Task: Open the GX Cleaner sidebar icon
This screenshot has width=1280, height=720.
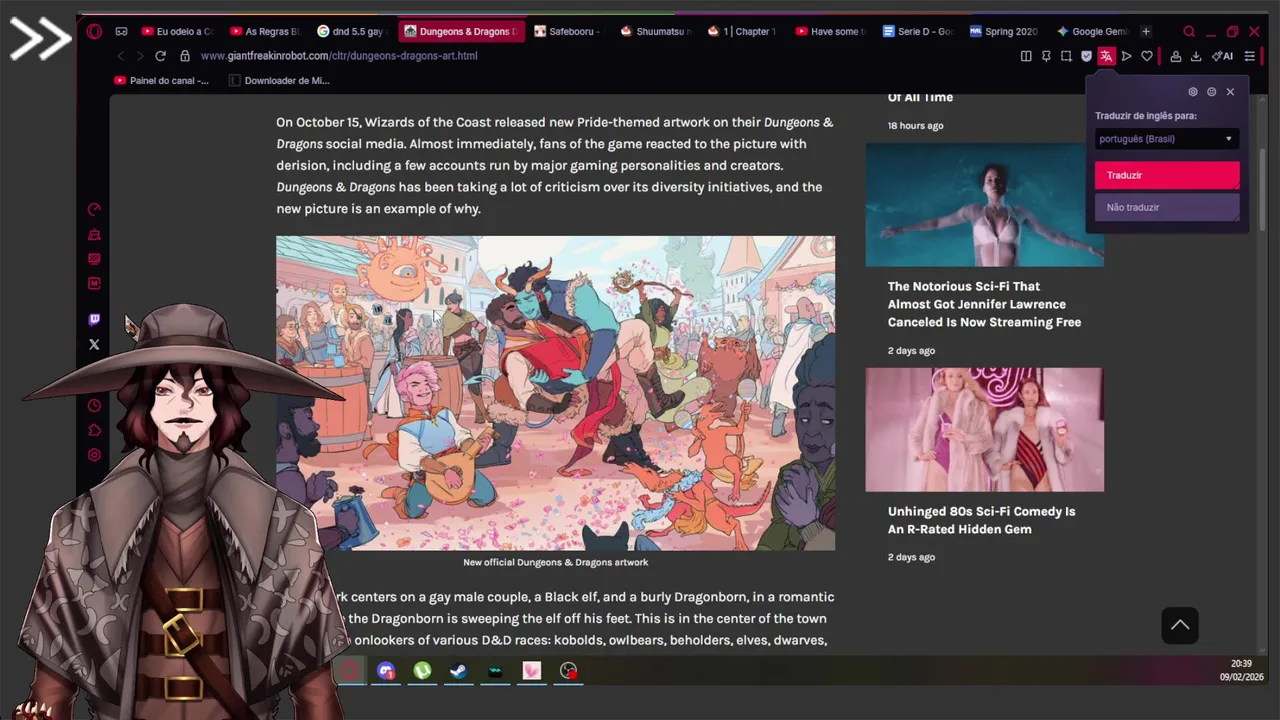Action: click(94, 235)
